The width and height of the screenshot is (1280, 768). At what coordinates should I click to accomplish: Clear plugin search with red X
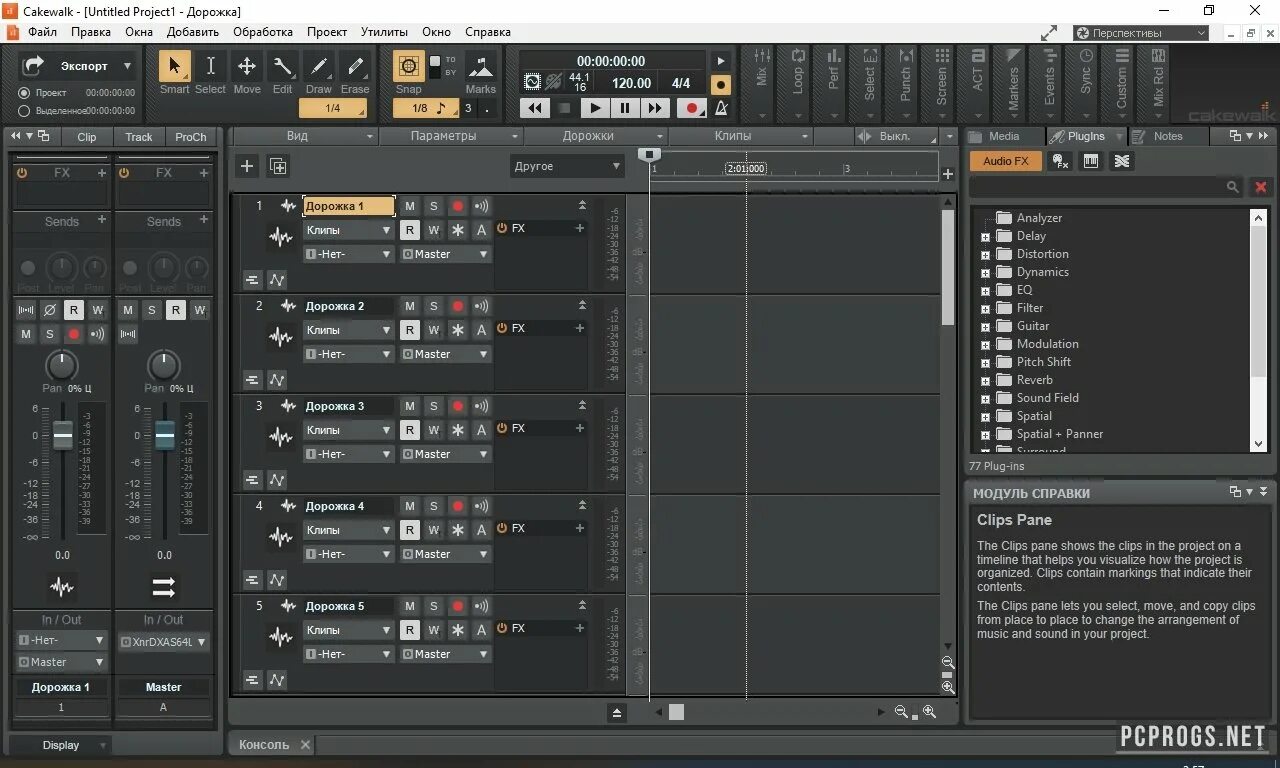[1260, 187]
